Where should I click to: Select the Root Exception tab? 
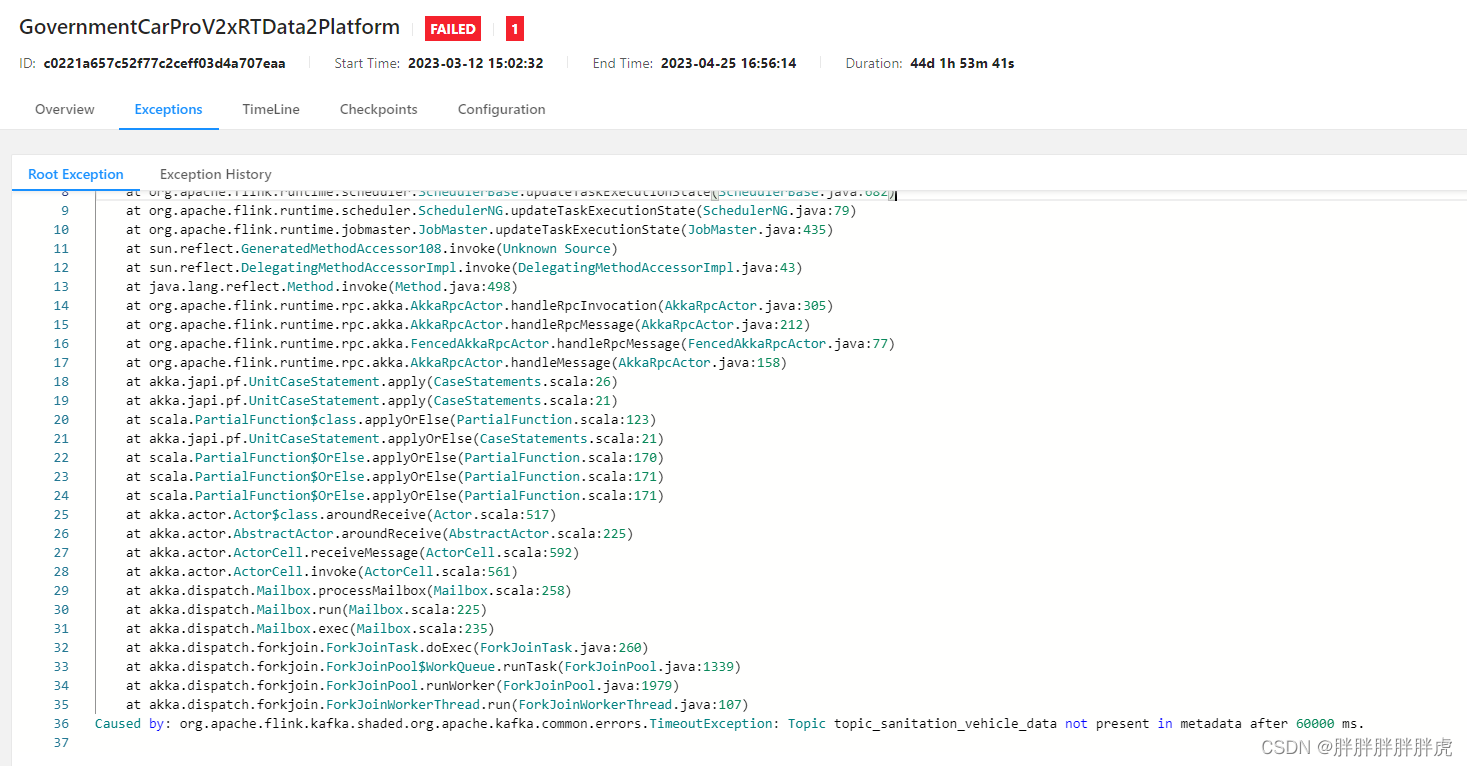pos(76,174)
